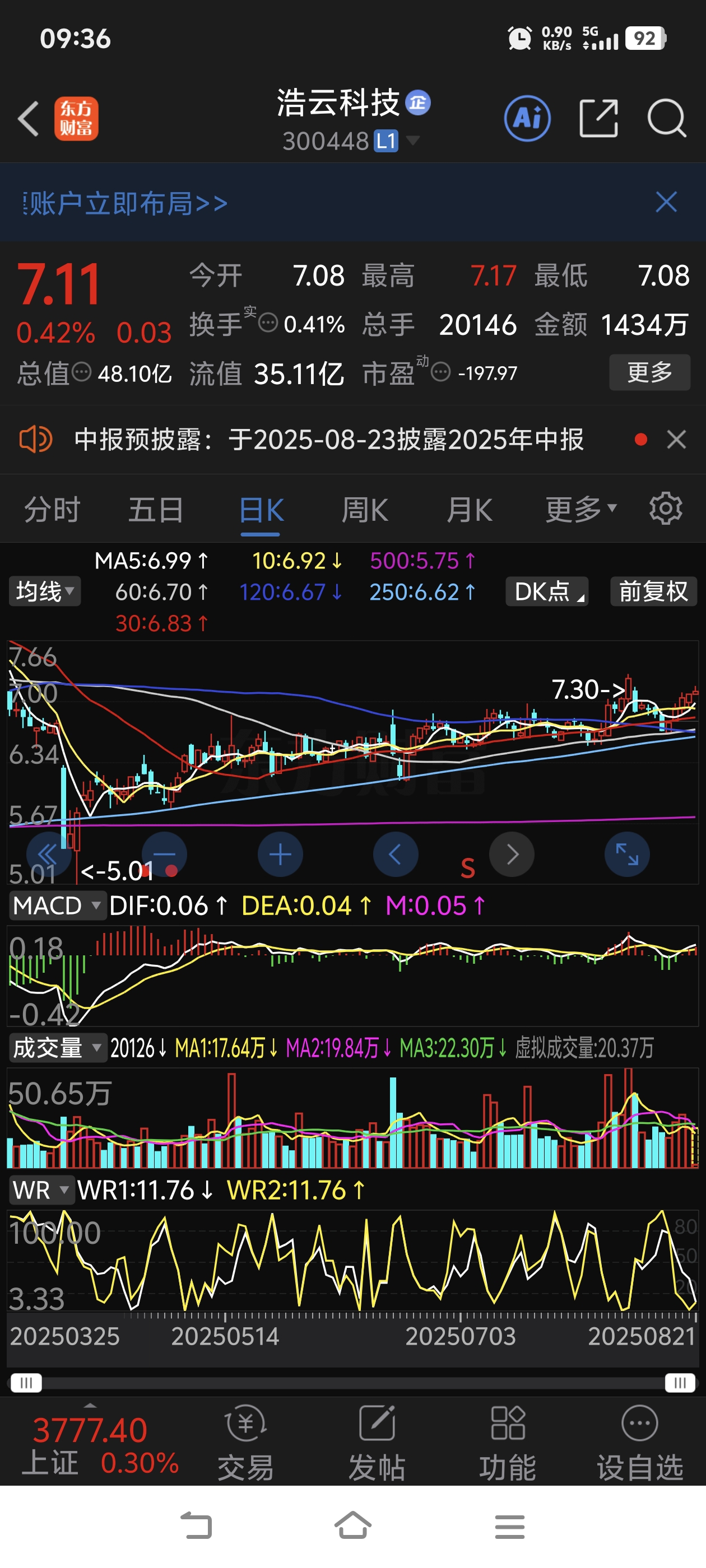
Task: Tap the double-left rewind chart icon
Action: click(49, 855)
